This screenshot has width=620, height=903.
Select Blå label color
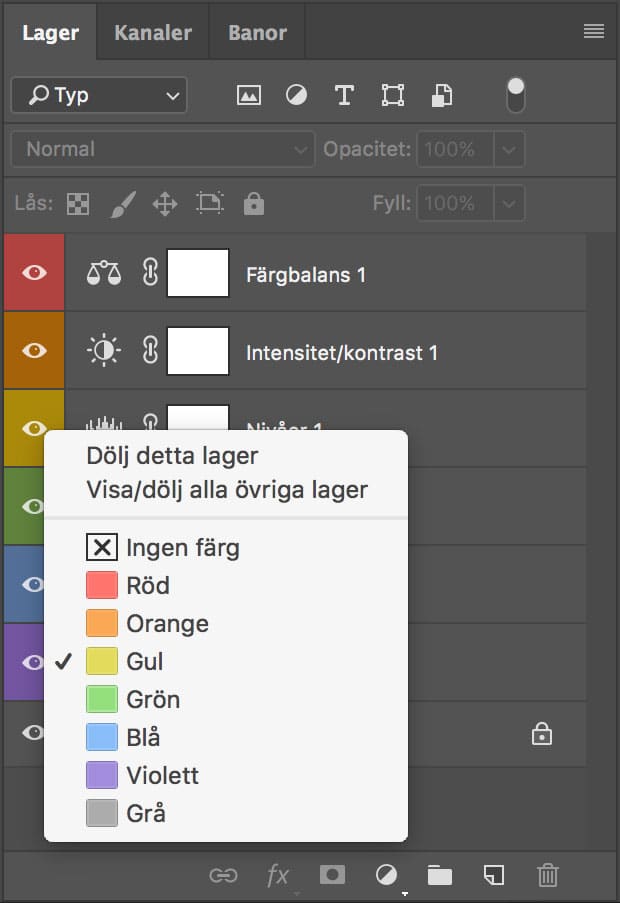[x=226, y=737]
